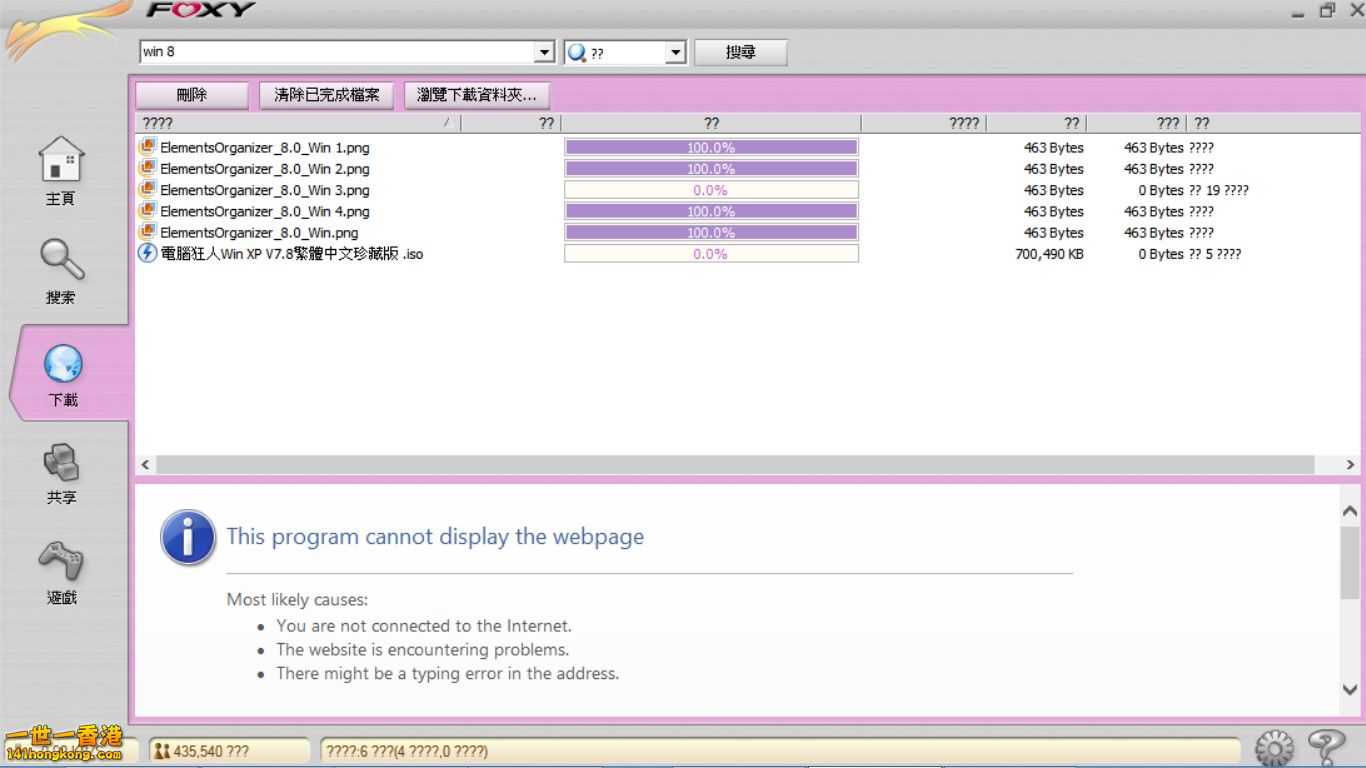This screenshot has width=1366, height=768.
Task: Expand the search history dropdown arrow
Action: pos(544,52)
